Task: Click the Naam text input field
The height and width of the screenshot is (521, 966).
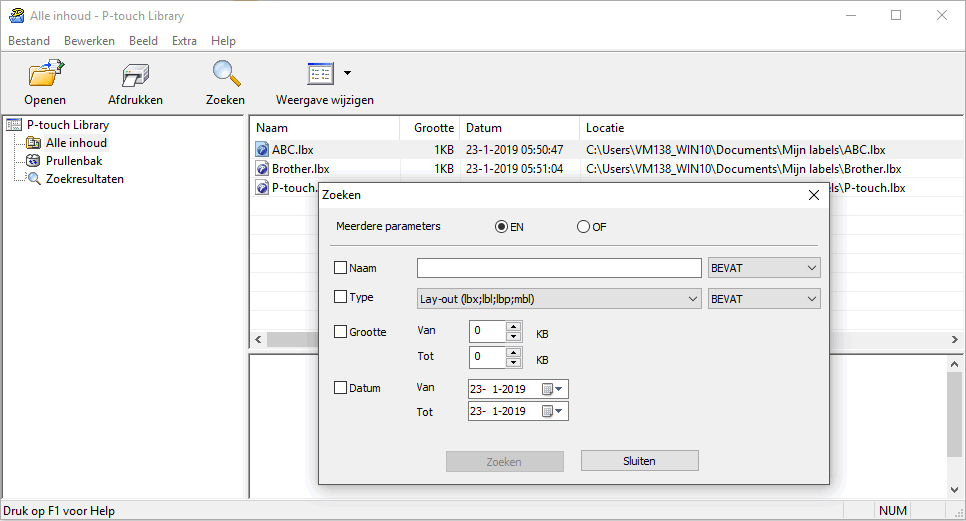Action: (x=559, y=268)
